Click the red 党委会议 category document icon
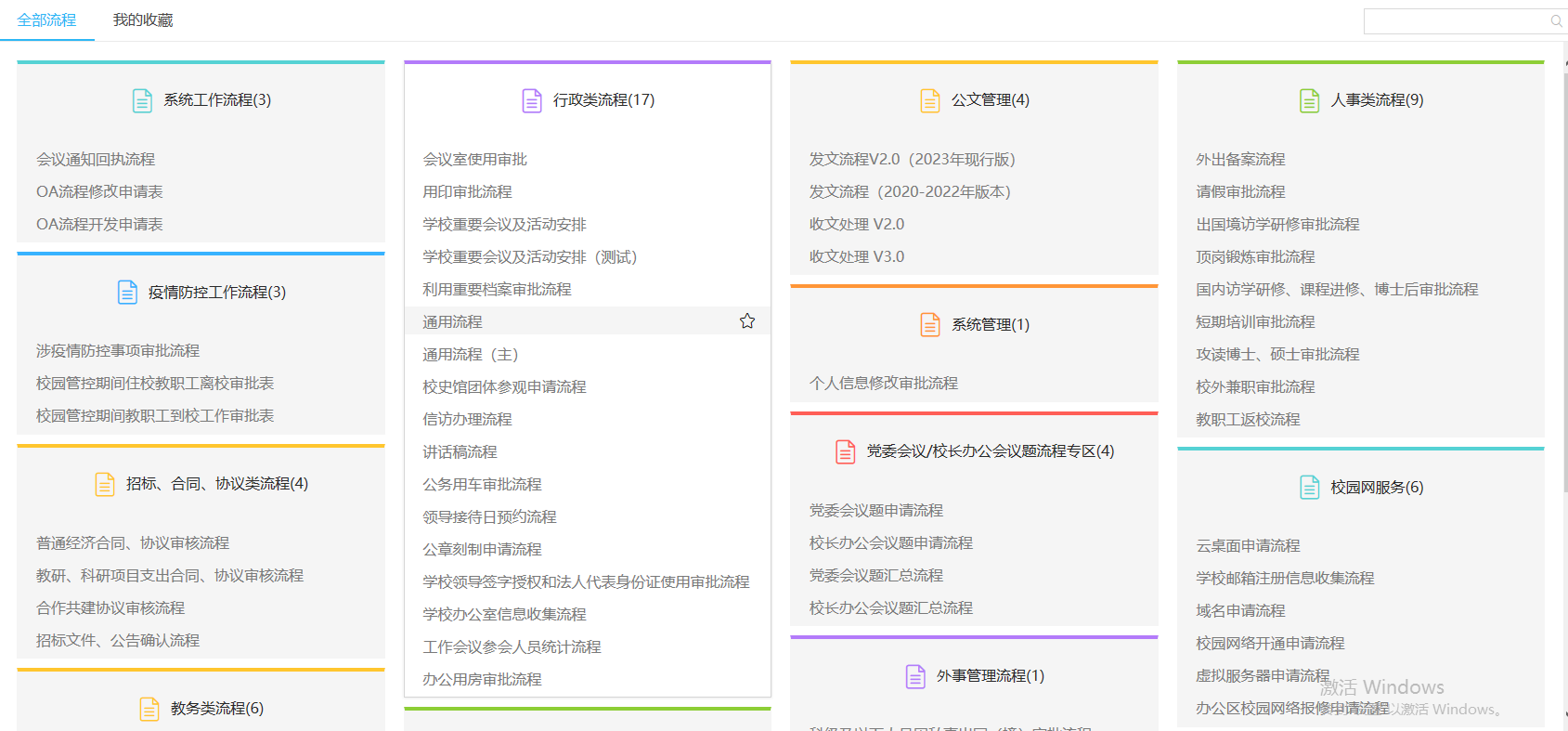The height and width of the screenshot is (731, 1568). click(x=845, y=451)
